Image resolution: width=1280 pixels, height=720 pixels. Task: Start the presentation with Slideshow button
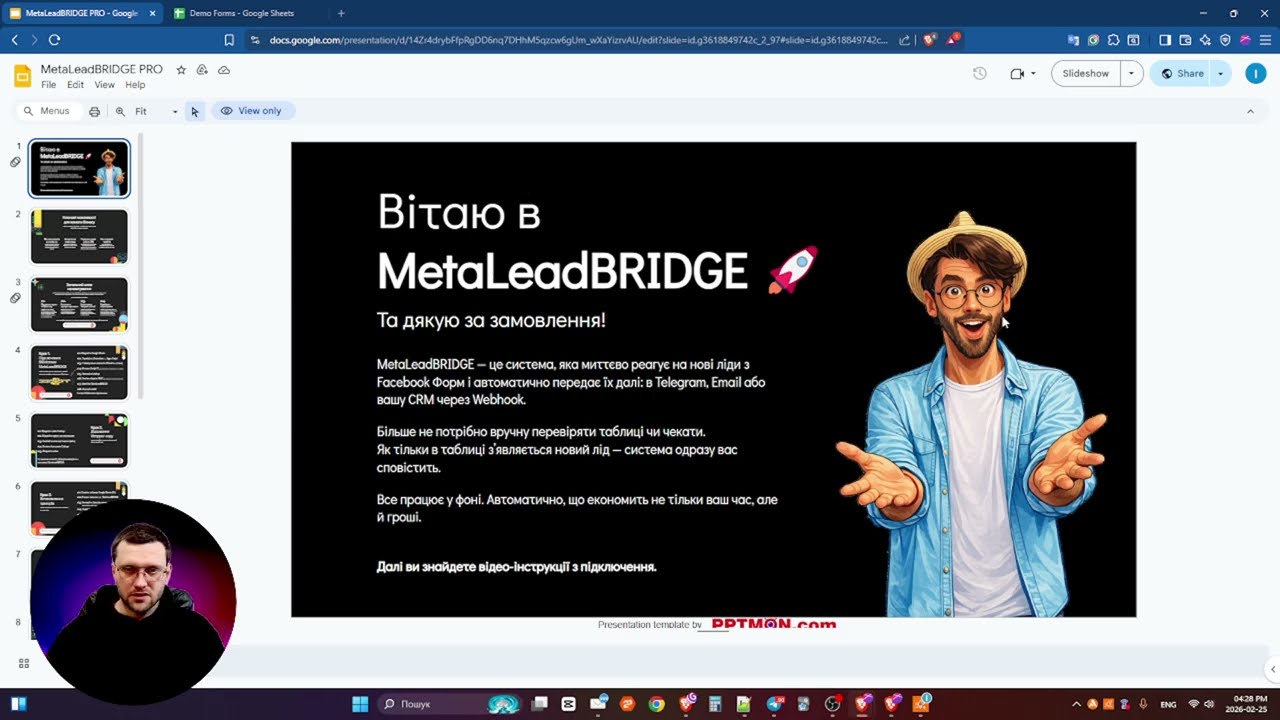point(1085,73)
